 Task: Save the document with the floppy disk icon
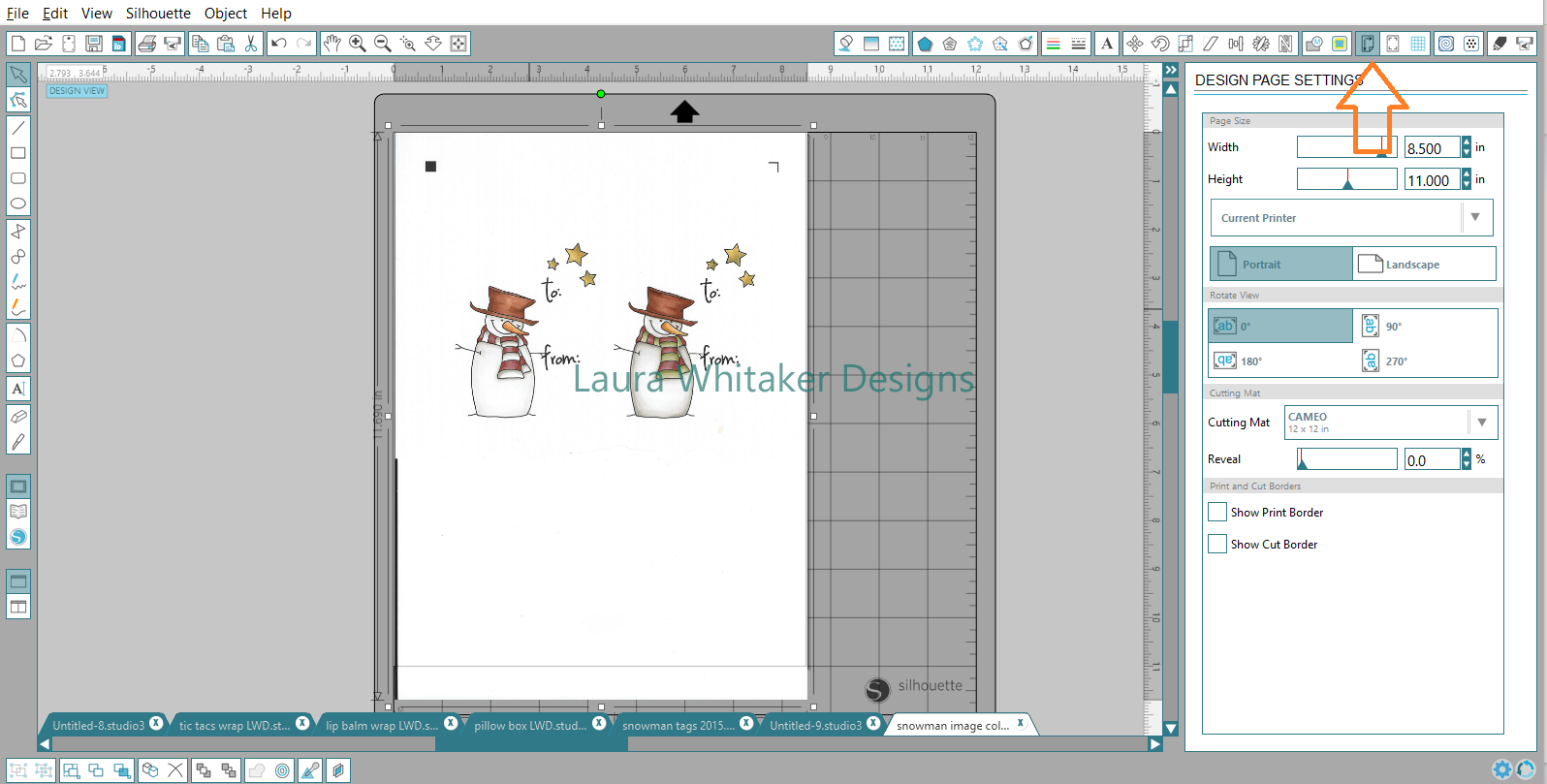point(94,44)
